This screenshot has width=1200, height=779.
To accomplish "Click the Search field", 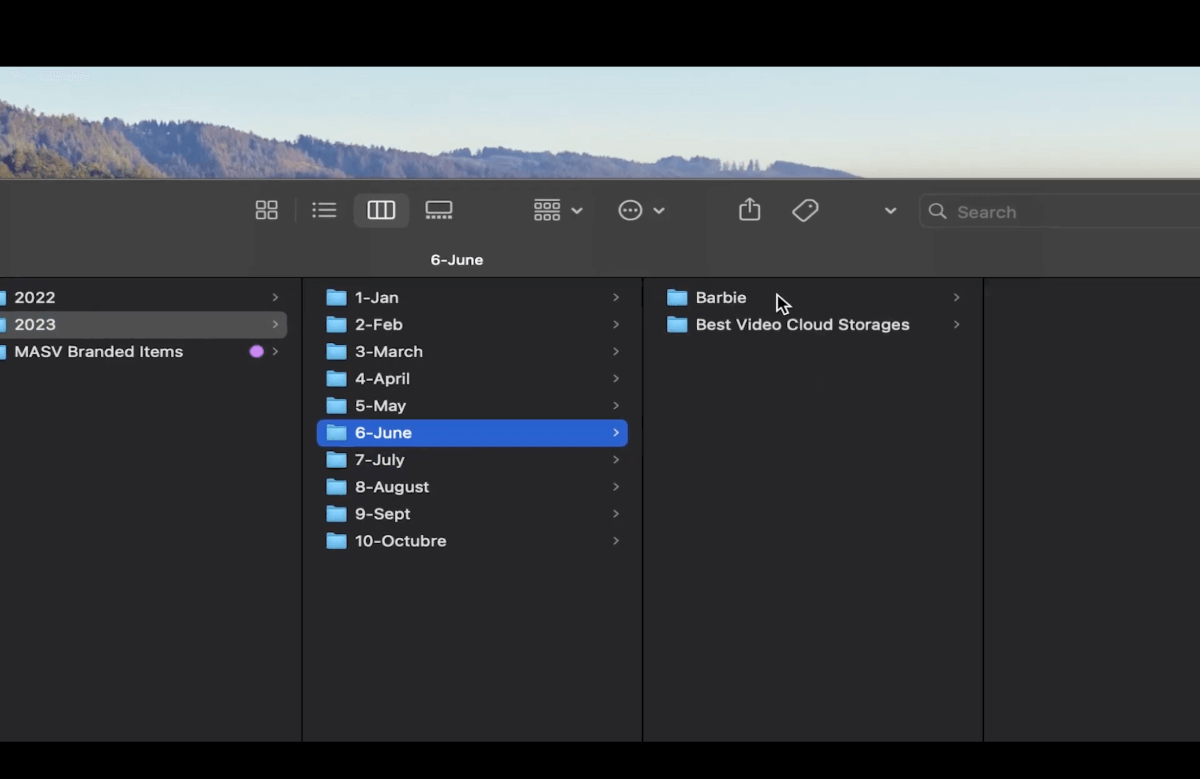I will [x=1060, y=211].
